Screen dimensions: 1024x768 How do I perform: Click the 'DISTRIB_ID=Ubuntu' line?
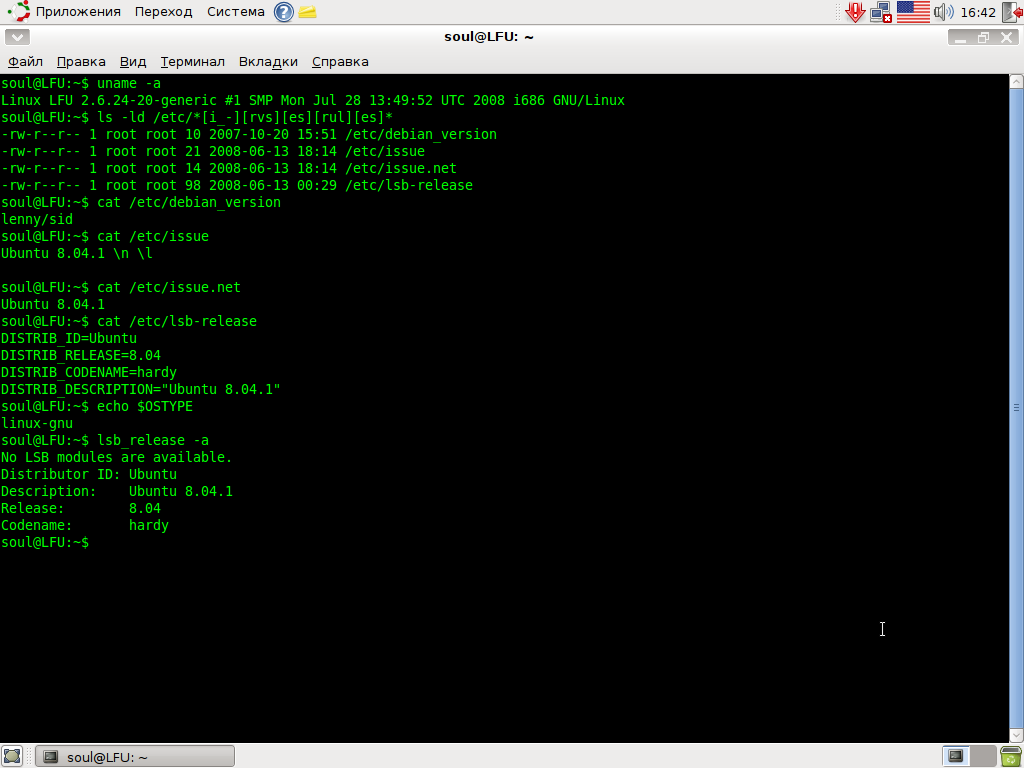[69, 338]
